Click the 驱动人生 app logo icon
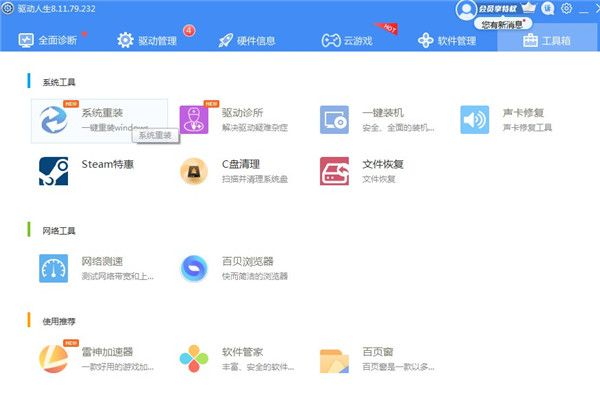600x400 pixels. pos(8,8)
